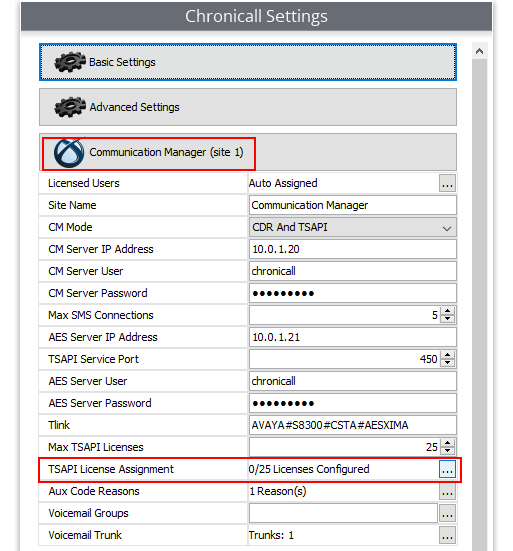Open the Basic Settings section

tap(248, 62)
